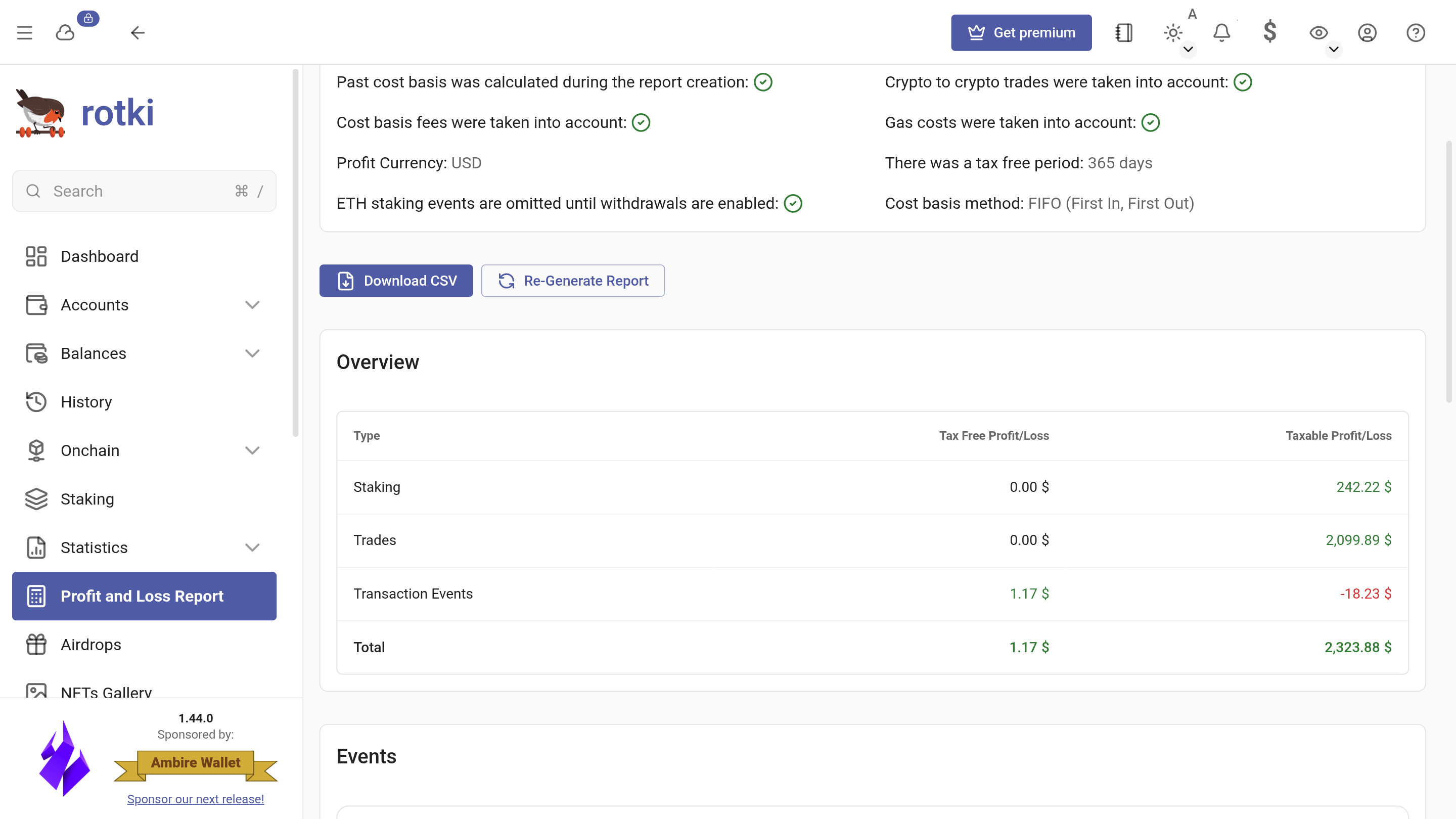
Task: Click the sidebar vertical scrollbar
Action: [x=295, y=253]
